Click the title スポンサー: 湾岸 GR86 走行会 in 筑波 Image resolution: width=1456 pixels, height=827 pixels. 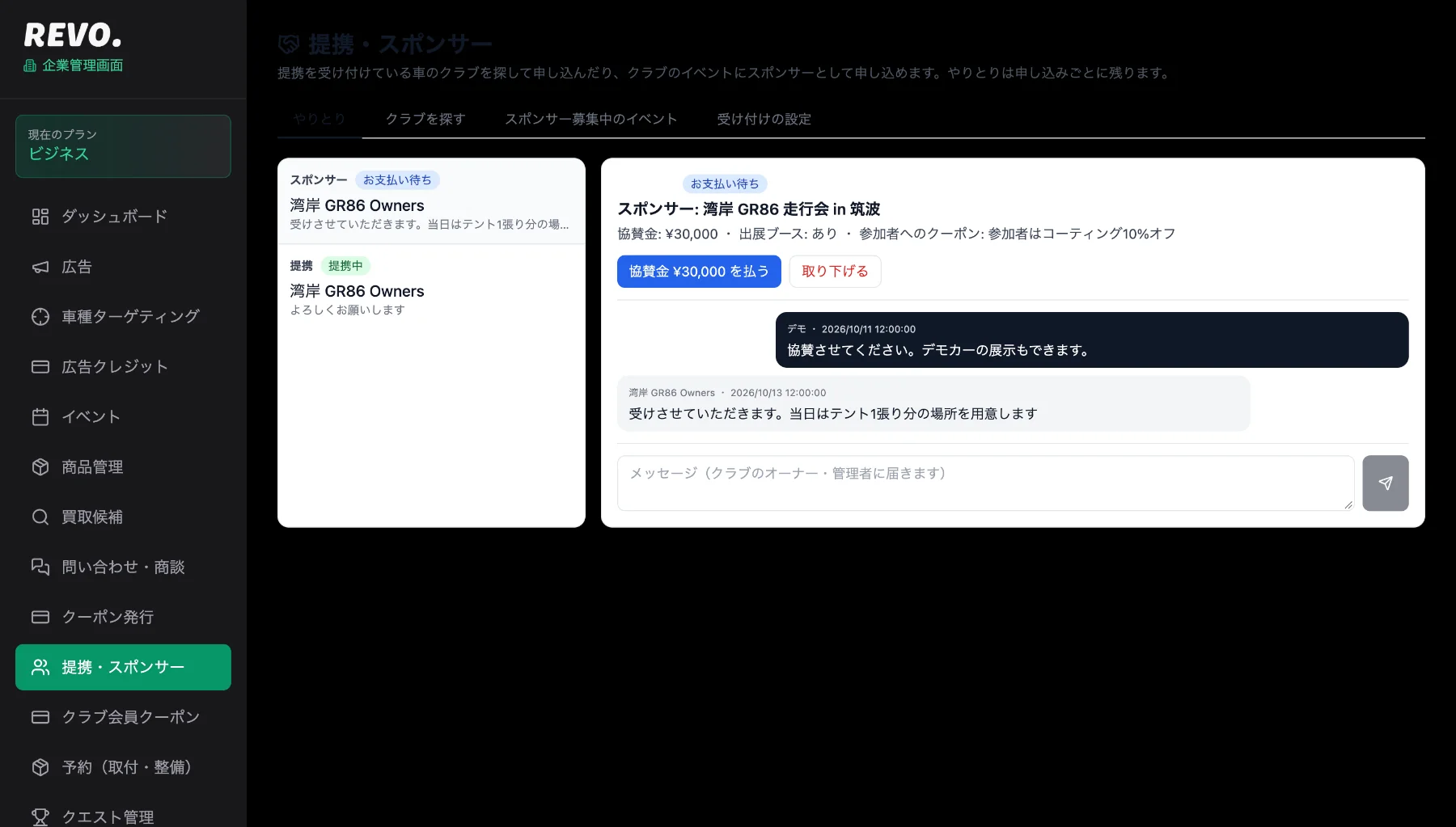pos(749,209)
